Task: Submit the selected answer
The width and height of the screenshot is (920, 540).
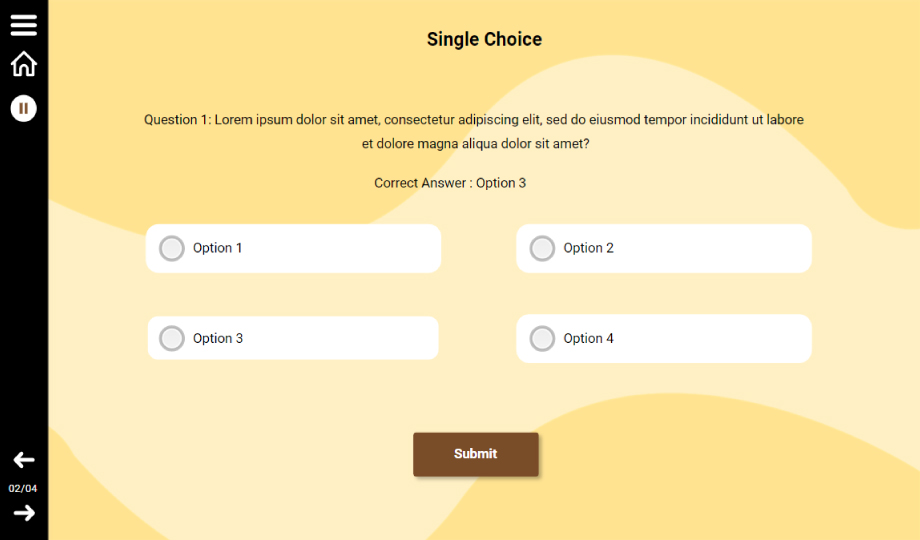Action: (476, 454)
